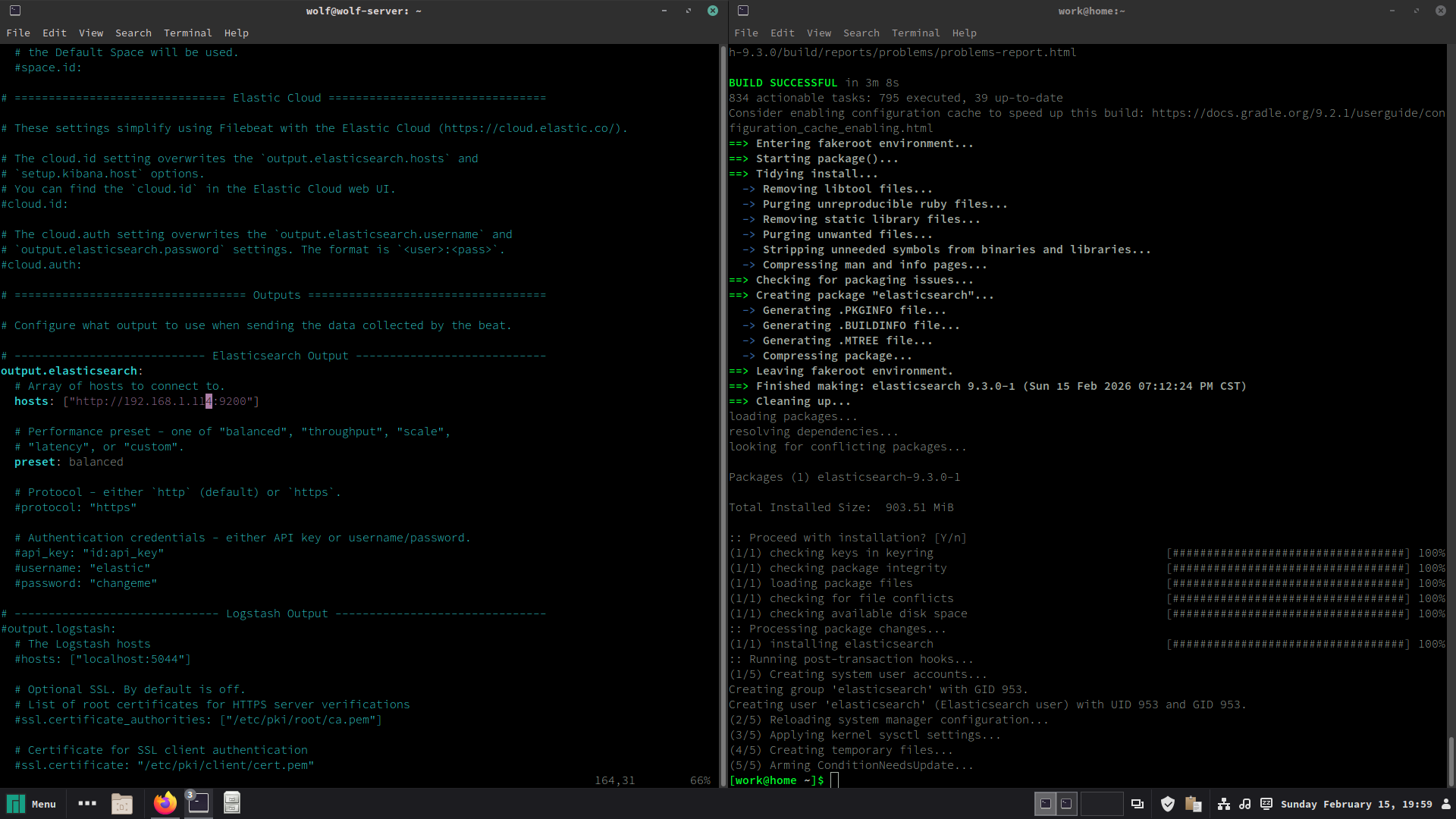
Task: Toggle the sleep inhibit monitor icon
Action: pyautogui.click(x=1266, y=804)
